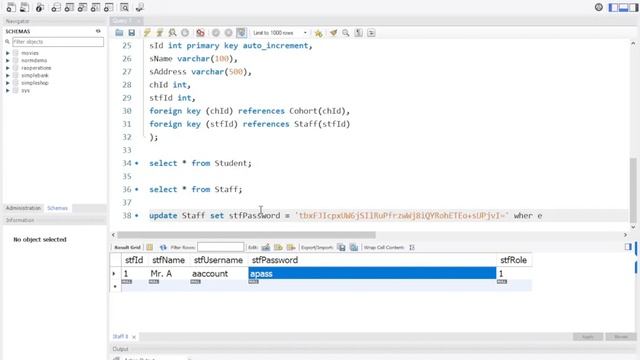640x360 pixels.
Task: Toggle continue-on-error red icon in editor toolbar
Action: [x=200, y=33]
